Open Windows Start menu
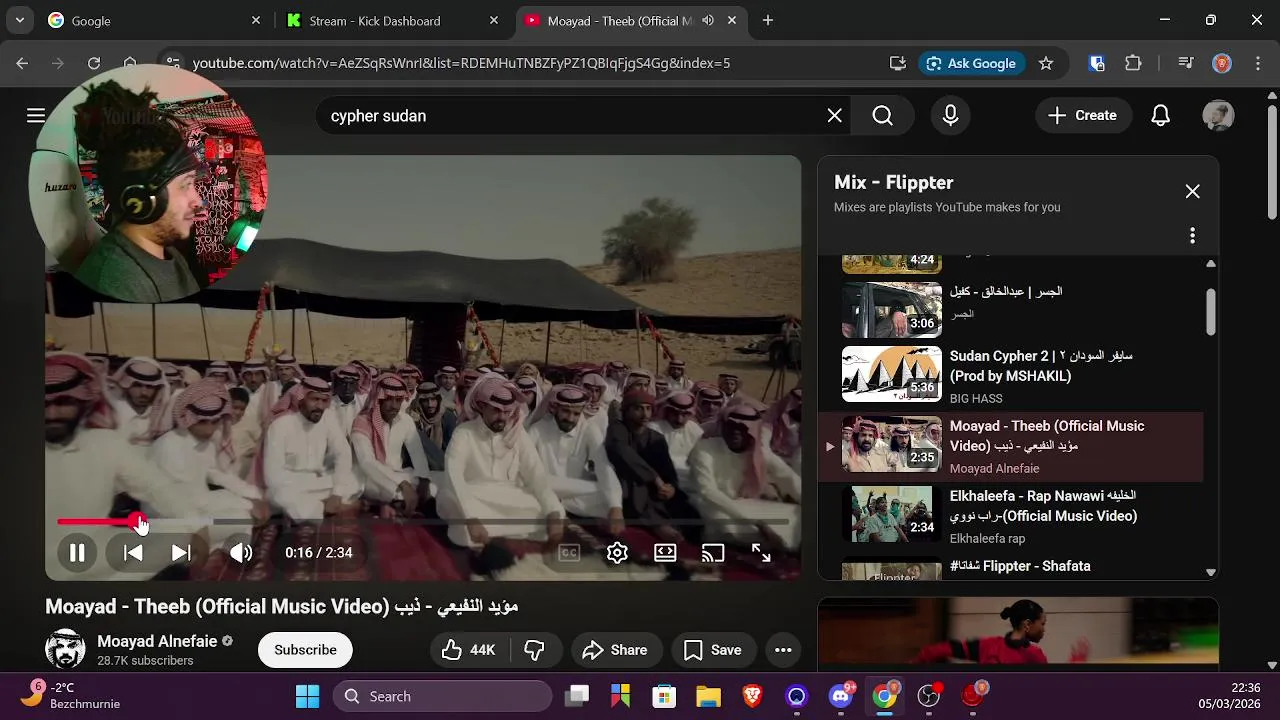 307,696
